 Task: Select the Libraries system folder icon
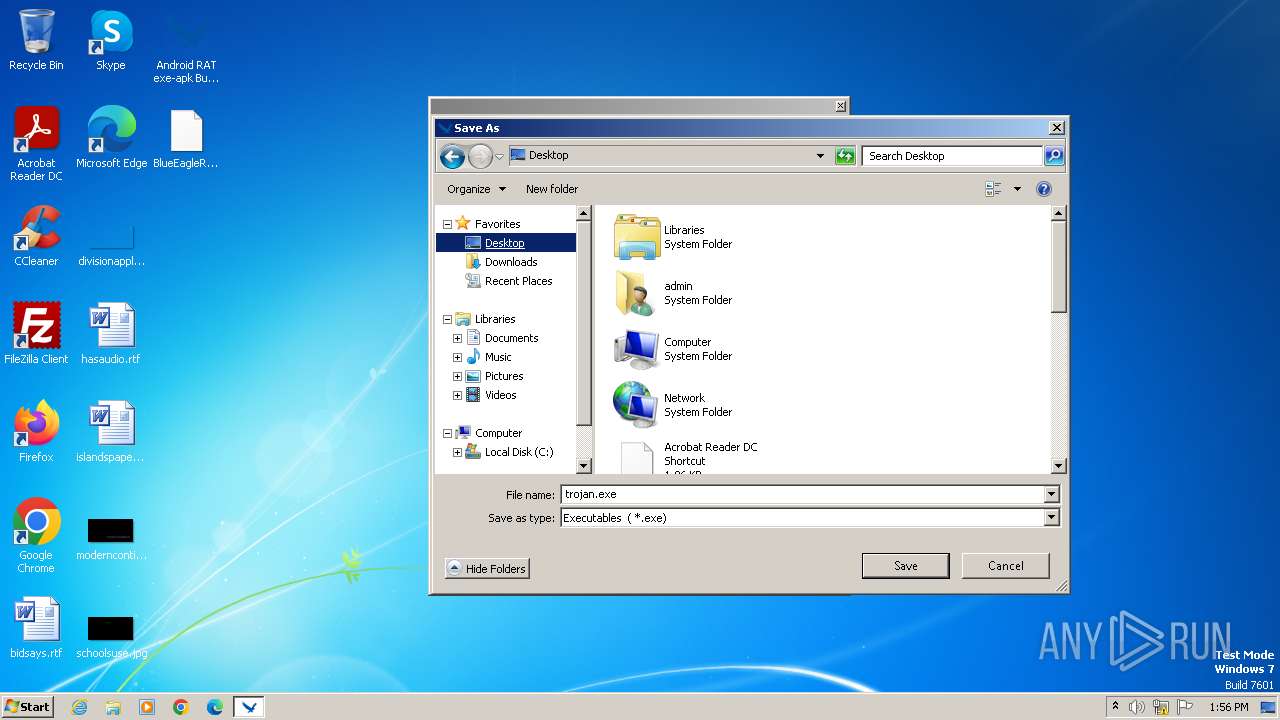[x=637, y=237]
